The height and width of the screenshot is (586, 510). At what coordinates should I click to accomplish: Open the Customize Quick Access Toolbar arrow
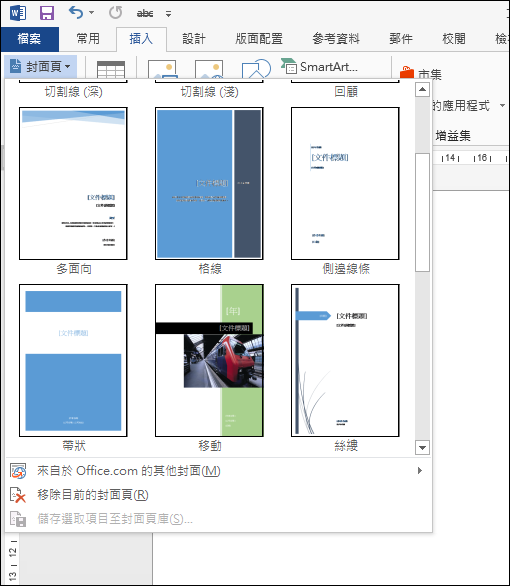point(169,14)
